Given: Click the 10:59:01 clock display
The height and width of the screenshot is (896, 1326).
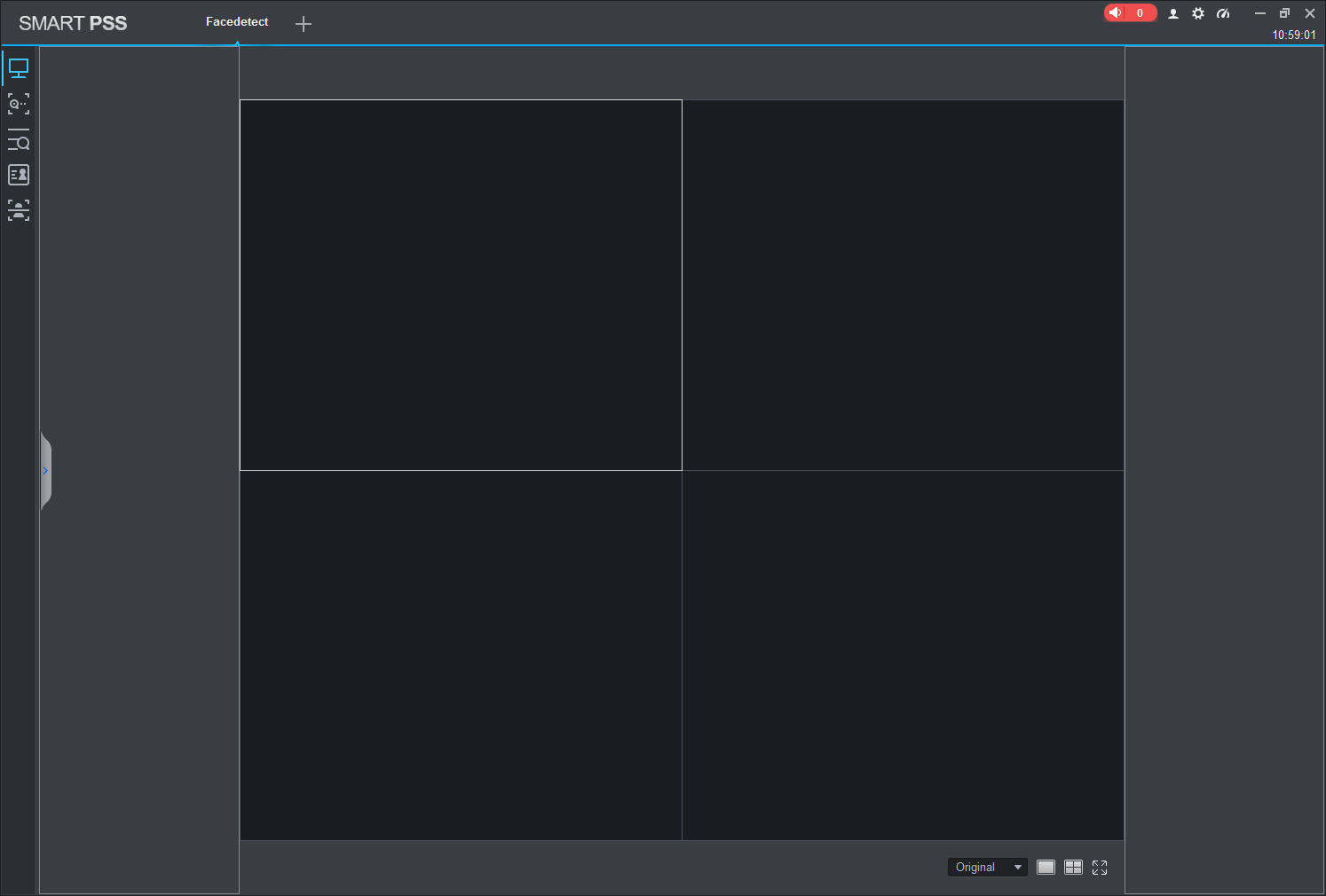Looking at the screenshot, I should tap(1294, 35).
